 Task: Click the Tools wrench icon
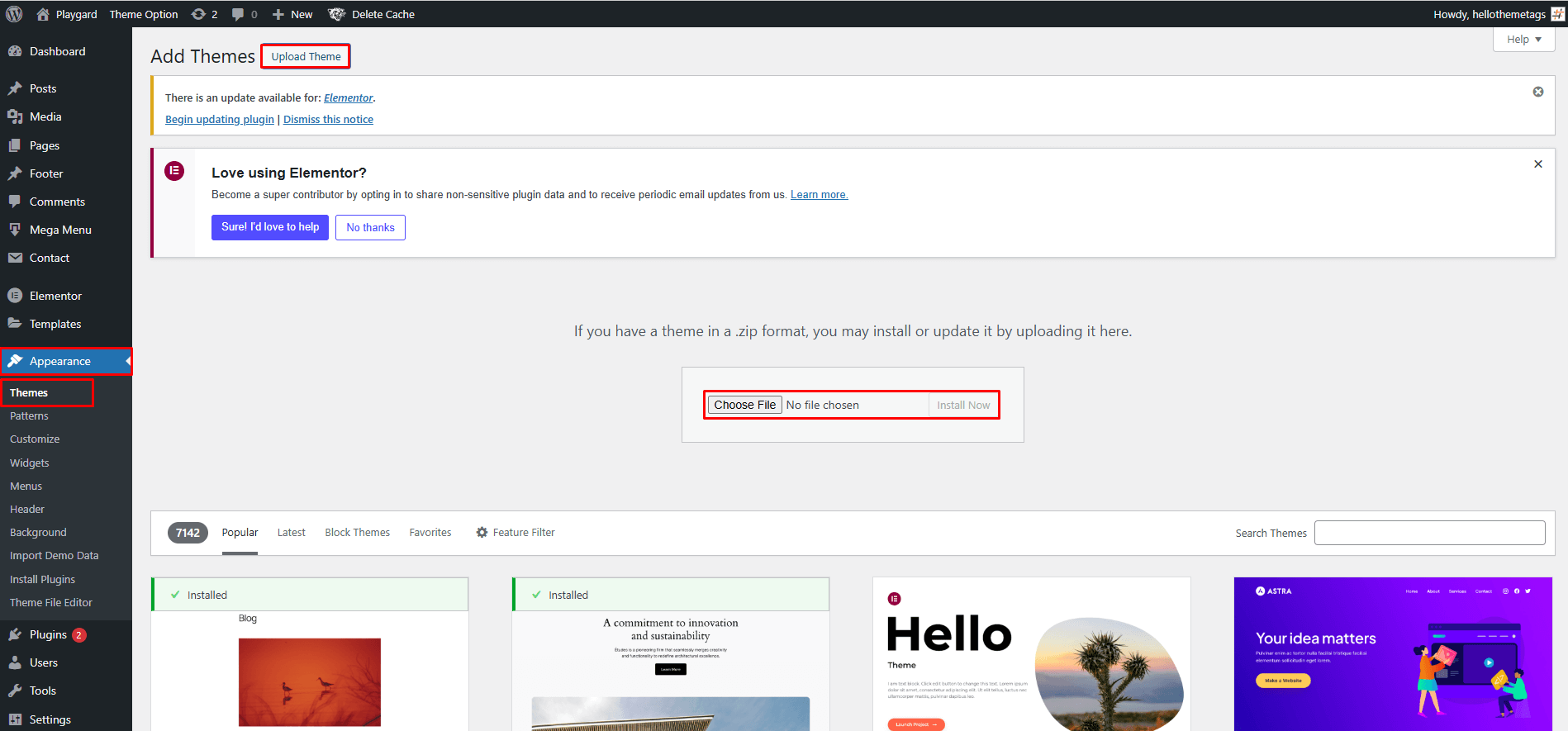coord(15,691)
